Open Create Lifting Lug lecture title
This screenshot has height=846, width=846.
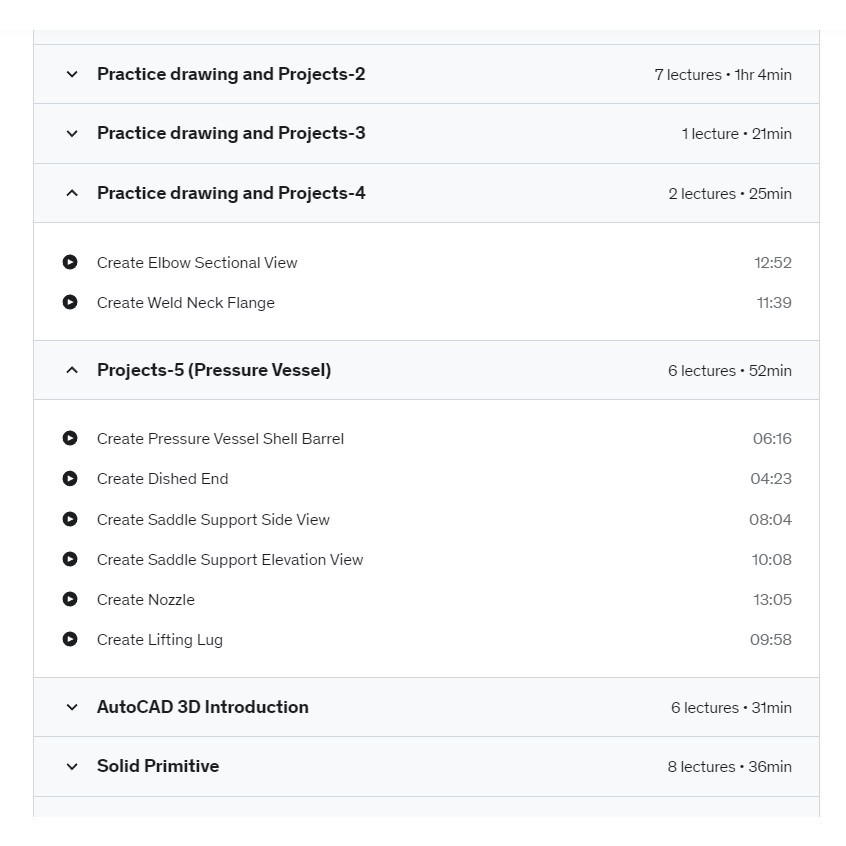(x=160, y=640)
